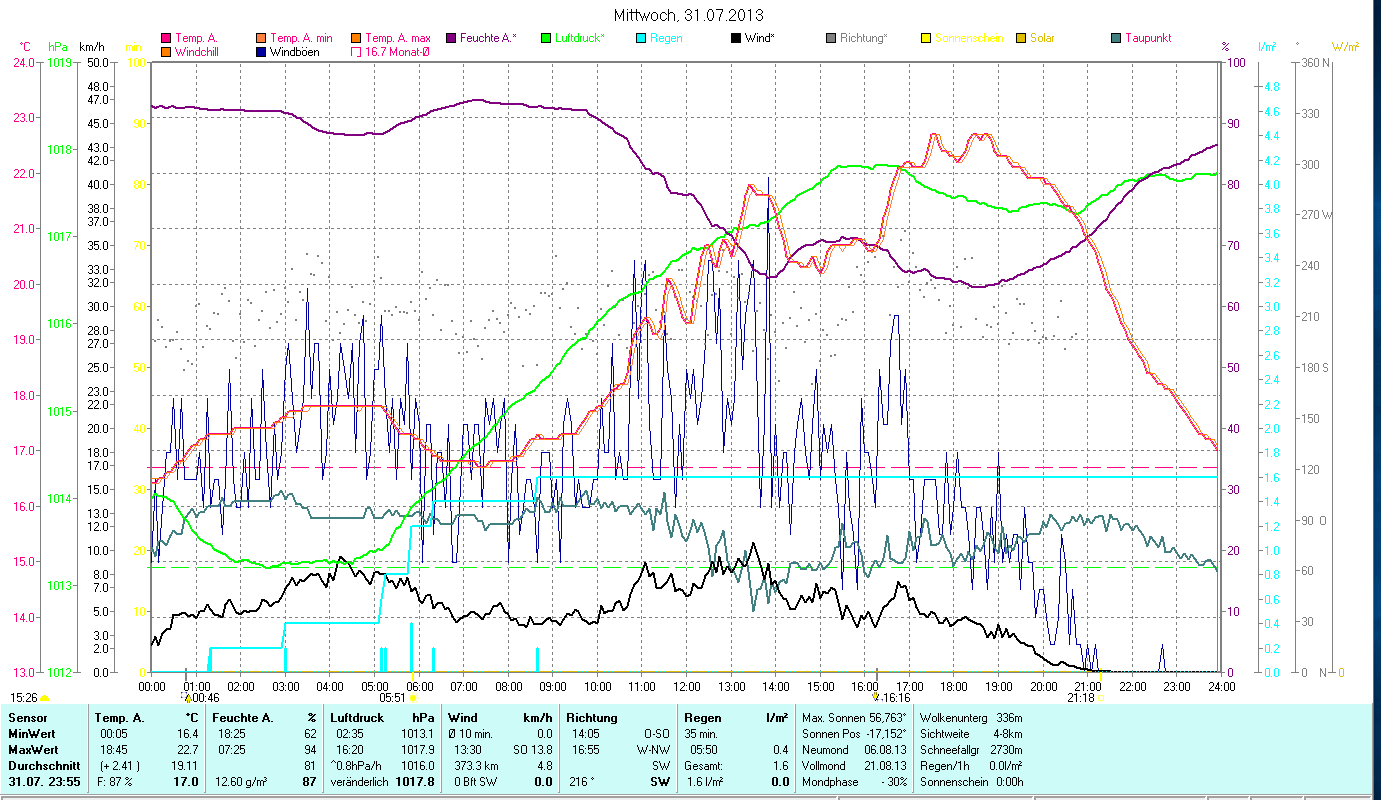Click the date title Mittwoch, 31.07.2013

point(690,16)
